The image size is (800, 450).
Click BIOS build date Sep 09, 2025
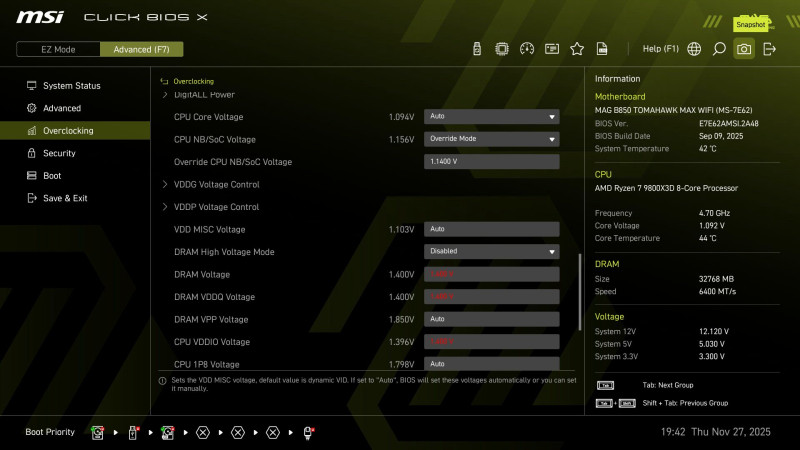(x=721, y=136)
